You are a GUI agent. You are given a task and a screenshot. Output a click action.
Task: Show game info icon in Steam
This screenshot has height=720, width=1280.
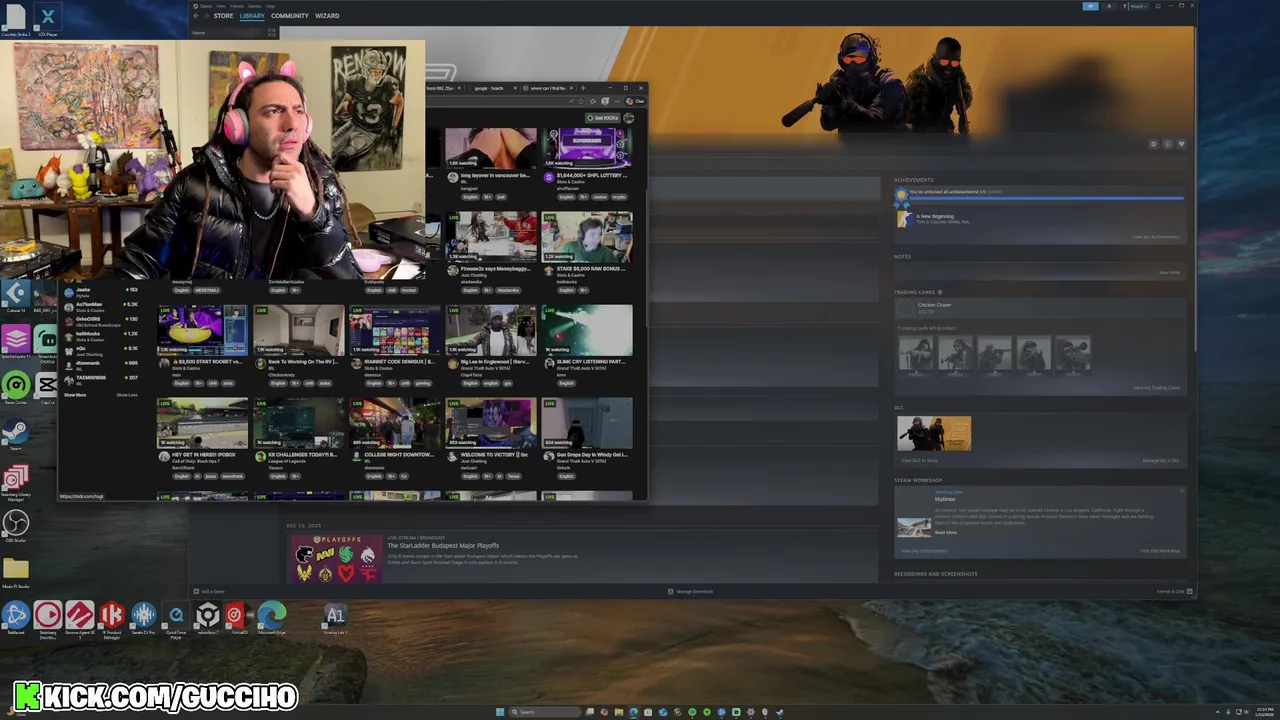(x=1167, y=144)
